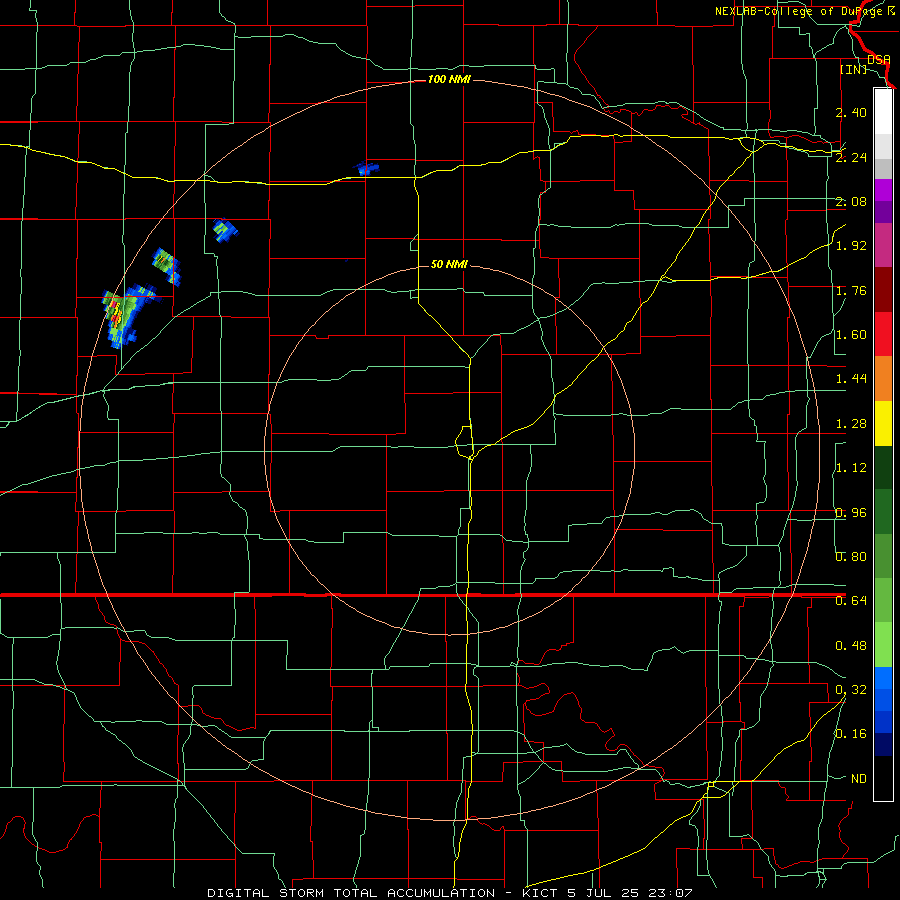
Task: Click the 'ND' no-data legend label
Action: coord(859,779)
